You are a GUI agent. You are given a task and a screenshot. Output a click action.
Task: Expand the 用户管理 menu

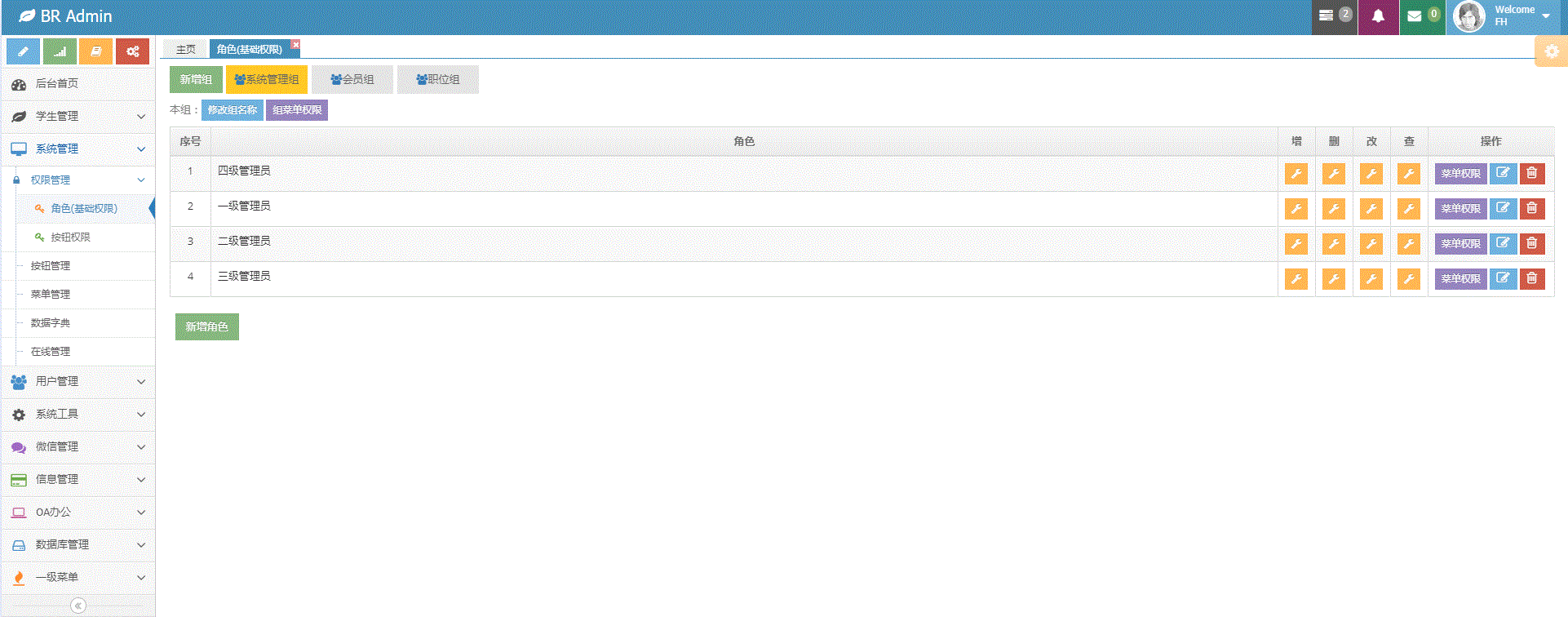(x=78, y=382)
